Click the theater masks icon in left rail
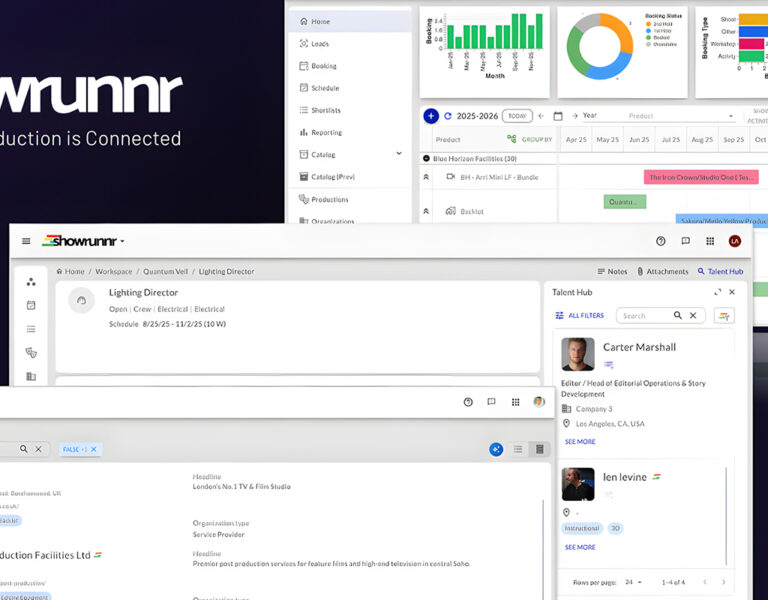This screenshot has width=768, height=600. pyautogui.click(x=31, y=353)
